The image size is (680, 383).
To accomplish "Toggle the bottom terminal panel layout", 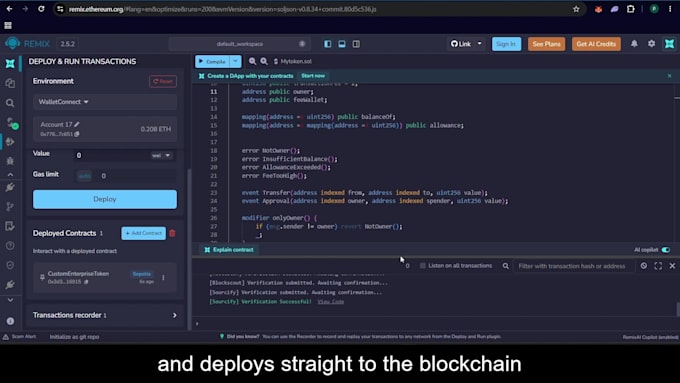I will click(x=342, y=44).
